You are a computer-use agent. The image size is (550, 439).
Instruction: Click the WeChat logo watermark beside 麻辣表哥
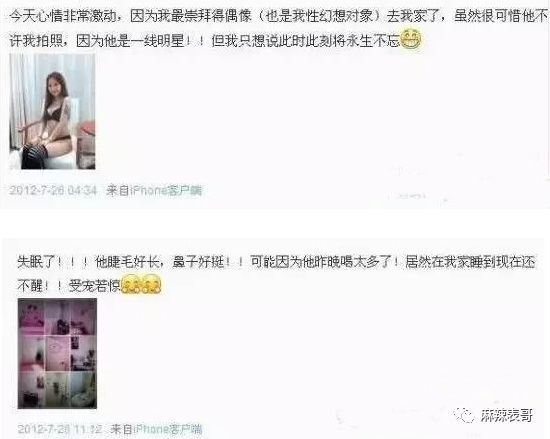464,416
